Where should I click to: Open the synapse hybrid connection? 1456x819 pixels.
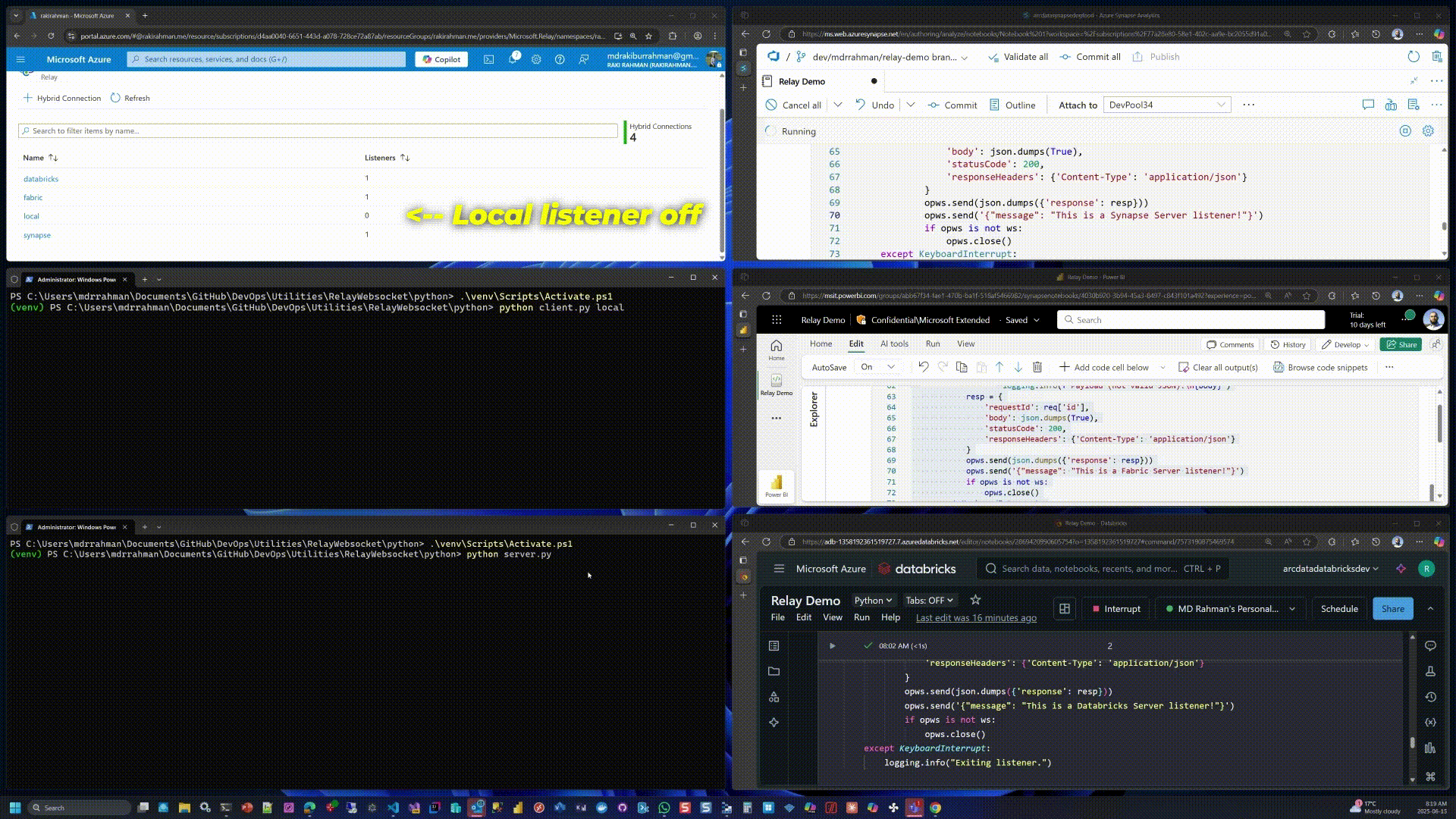(x=37, y=235)
